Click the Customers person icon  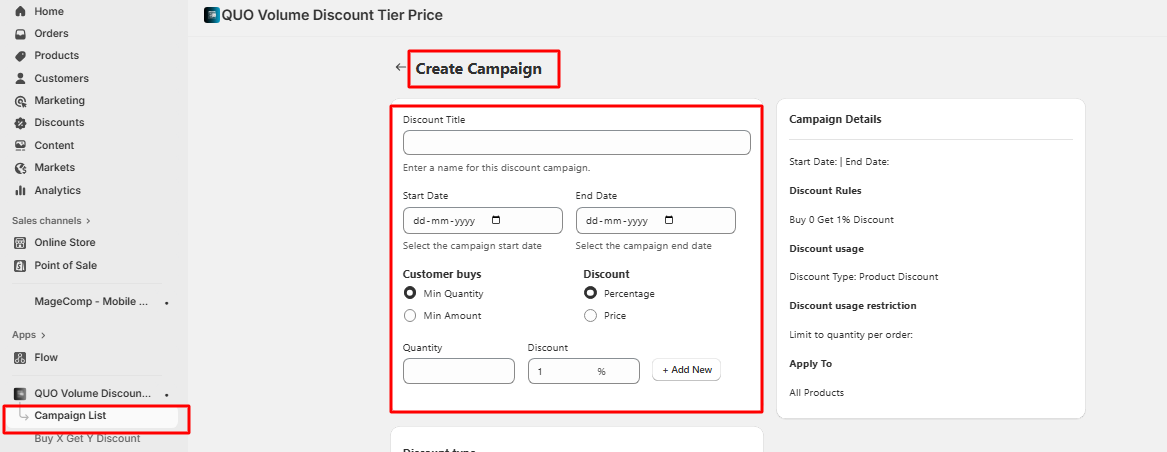click(20, 78)
